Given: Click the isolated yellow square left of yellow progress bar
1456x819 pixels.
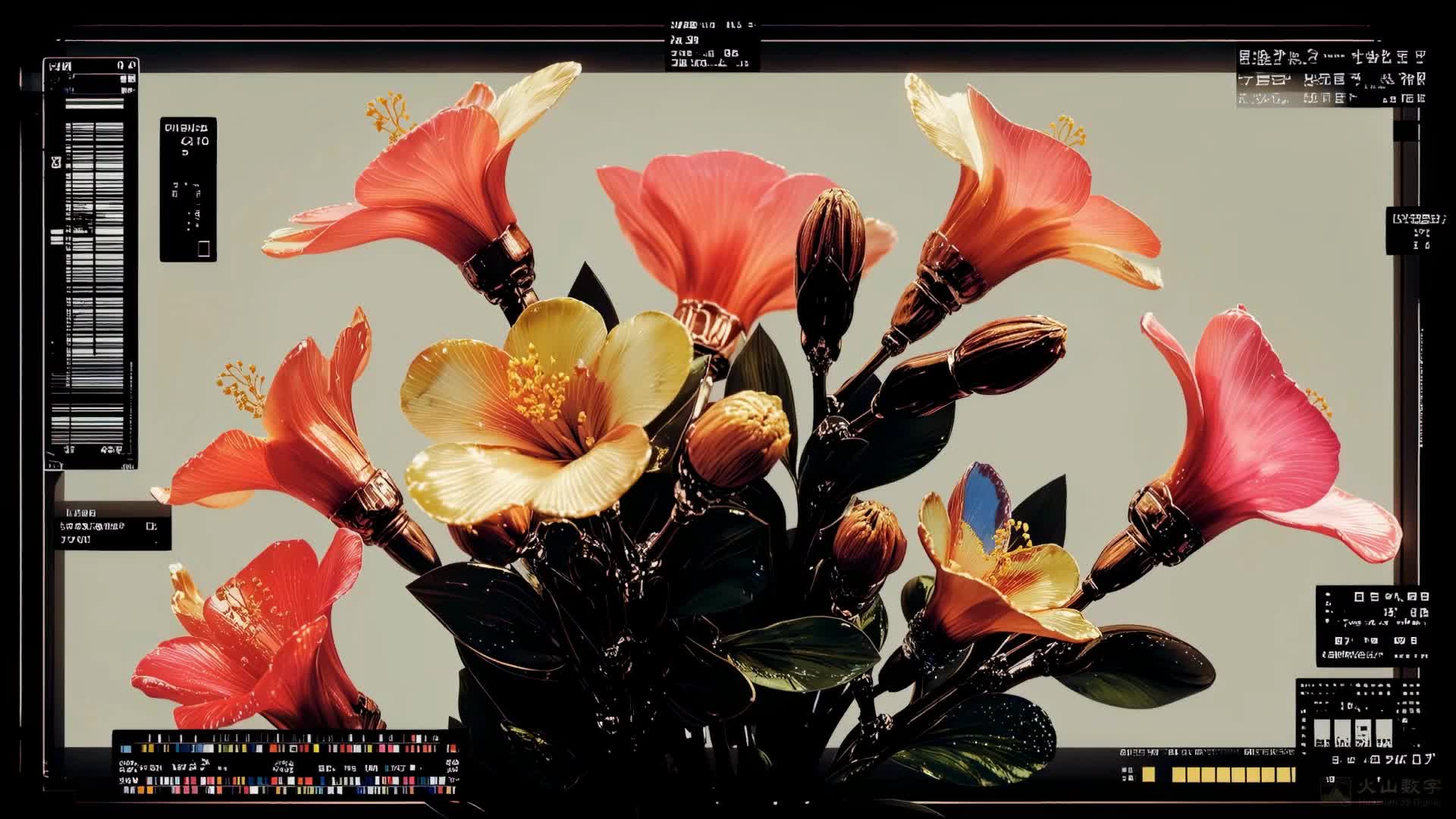Looking at the screenshot, I should 1148,774.
